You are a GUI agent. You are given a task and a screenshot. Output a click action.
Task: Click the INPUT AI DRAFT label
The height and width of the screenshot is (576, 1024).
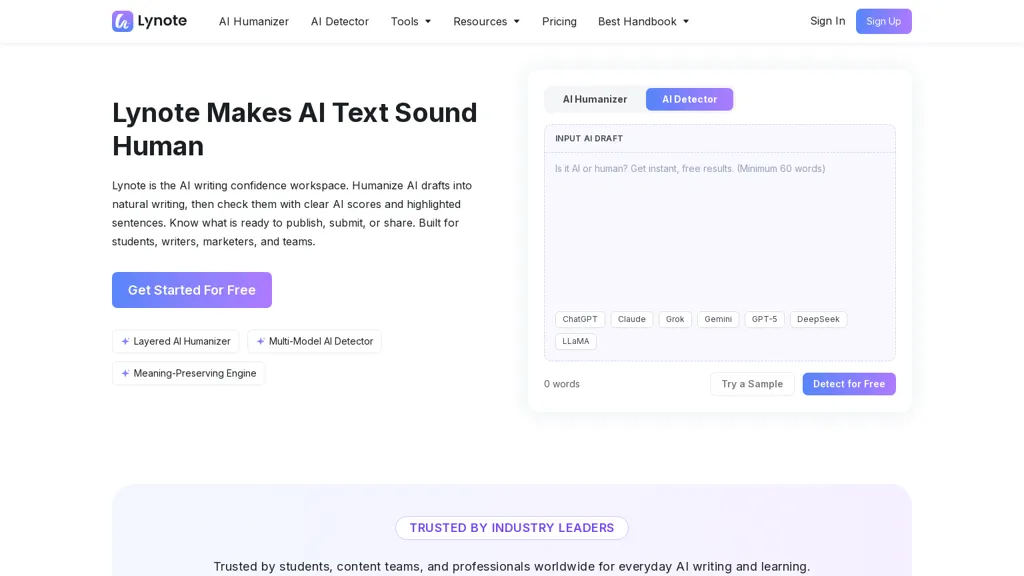pos(589,138)
